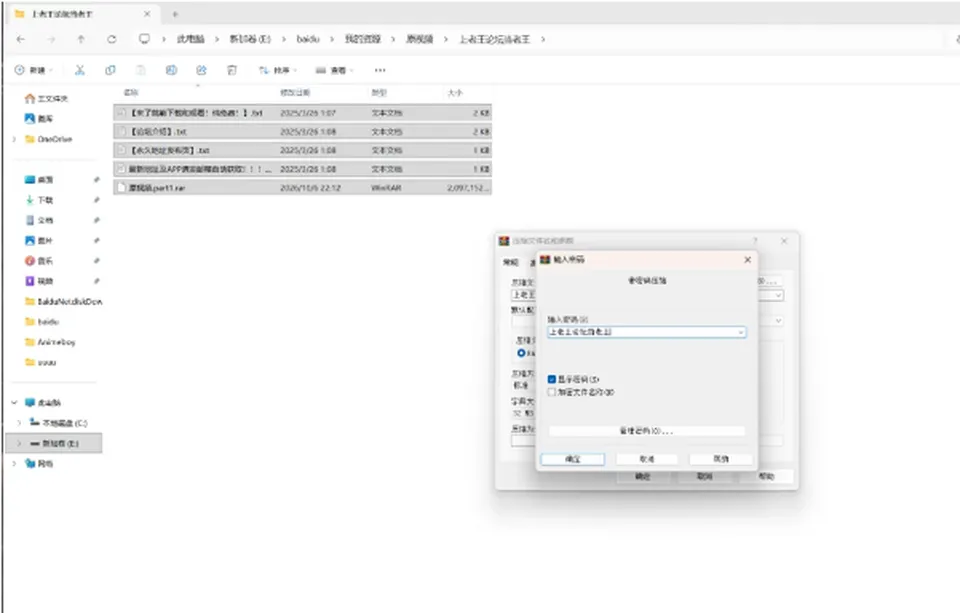The image size is (960, 613).
Task: Click the monitor icon in address bar
Action: pos(144,39)
